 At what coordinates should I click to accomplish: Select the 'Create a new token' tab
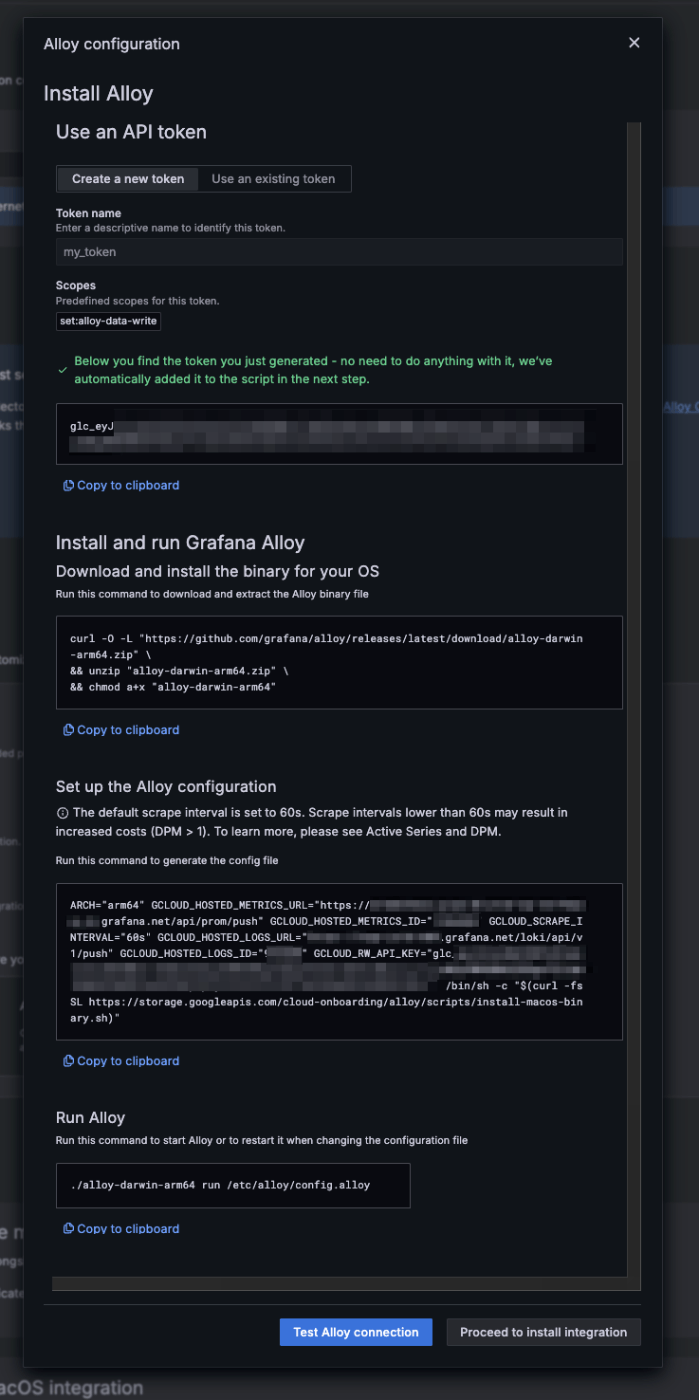(x=128, y=179)
